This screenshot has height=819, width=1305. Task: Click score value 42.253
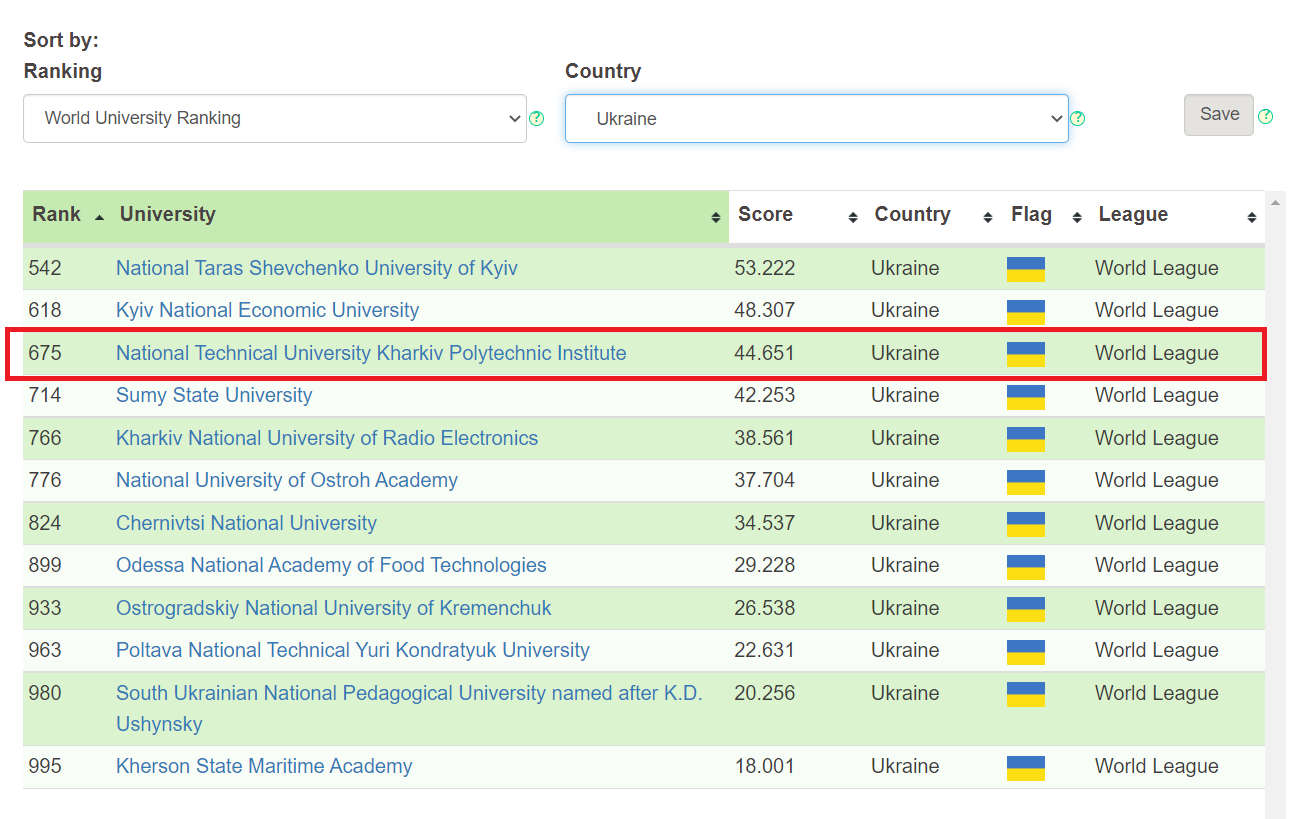point(764,395)
